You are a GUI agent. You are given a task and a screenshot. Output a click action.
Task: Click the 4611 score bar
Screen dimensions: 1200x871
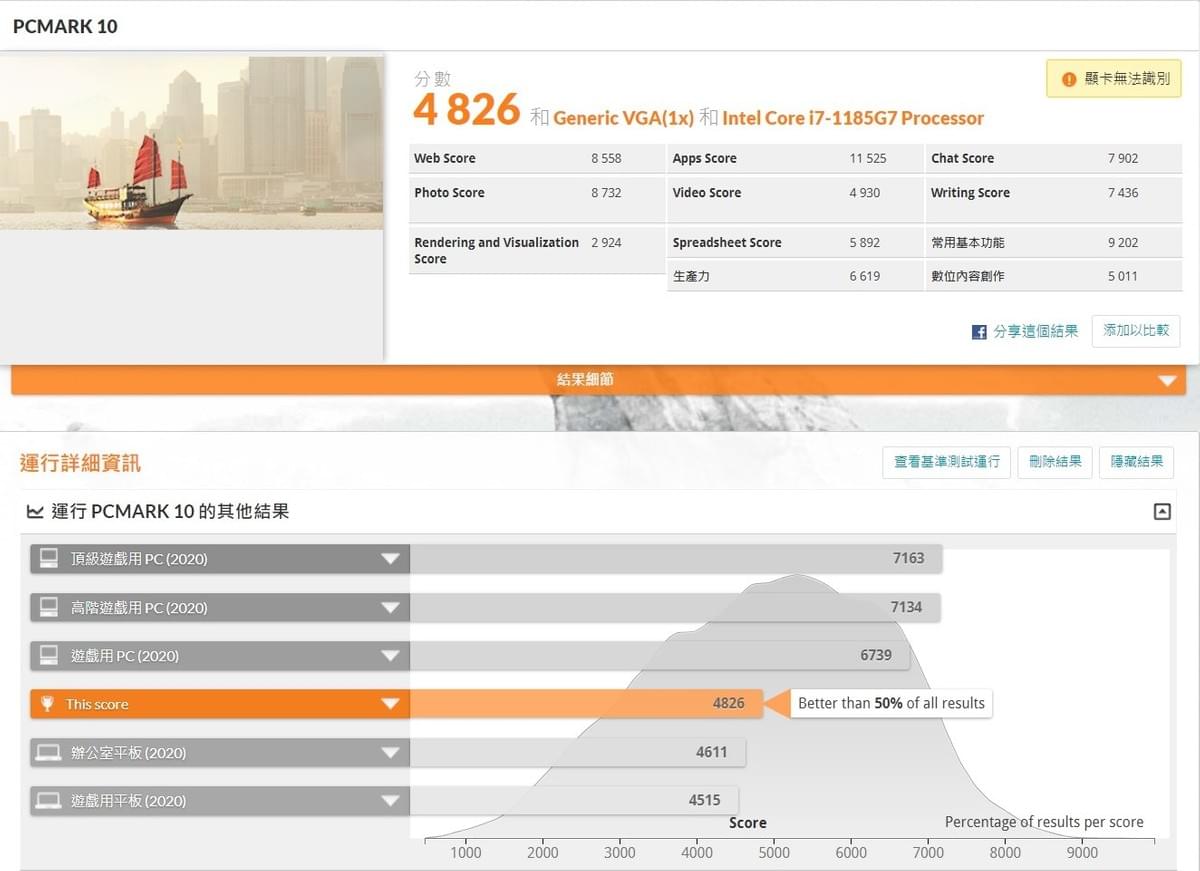(578, 752)
